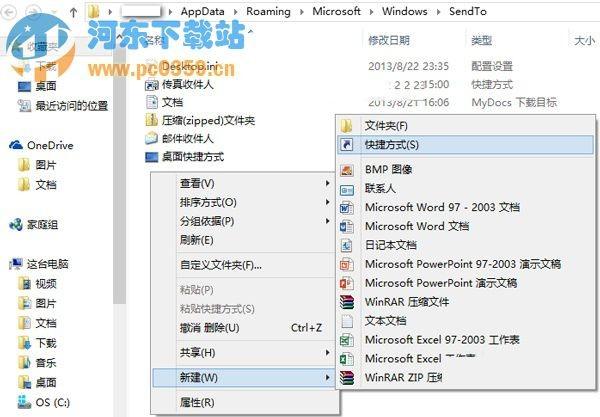This screenshot has height=417, width=600.
Task: Click Windows in the address breadcrumb
Action: pyautogui.click(x=404, y=11)
